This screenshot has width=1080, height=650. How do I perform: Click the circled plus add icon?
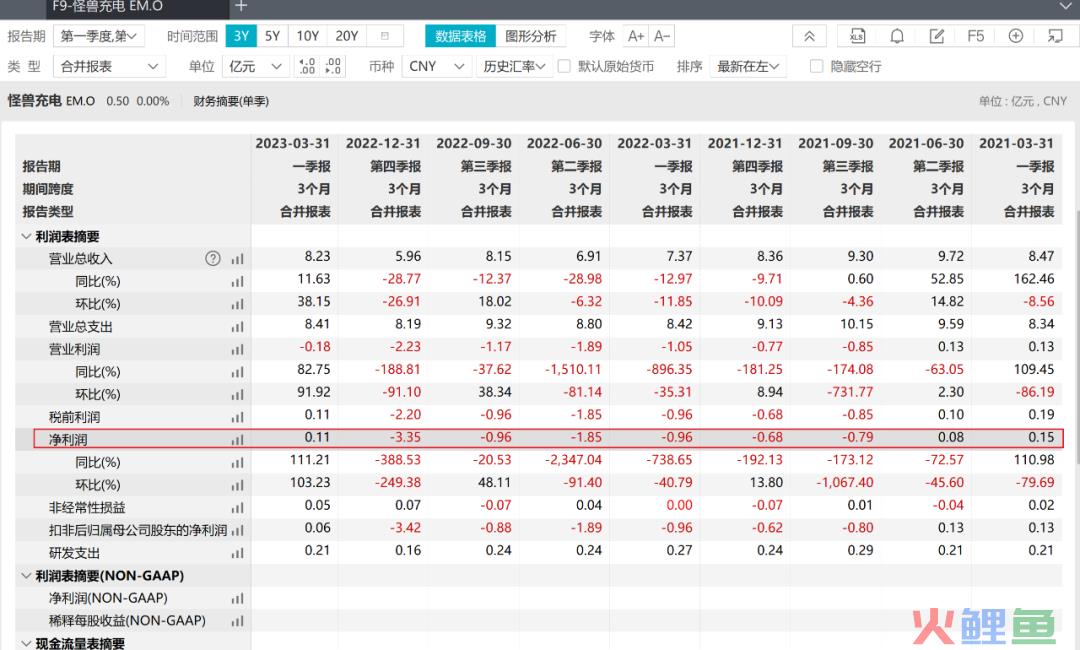[1015, 36]
